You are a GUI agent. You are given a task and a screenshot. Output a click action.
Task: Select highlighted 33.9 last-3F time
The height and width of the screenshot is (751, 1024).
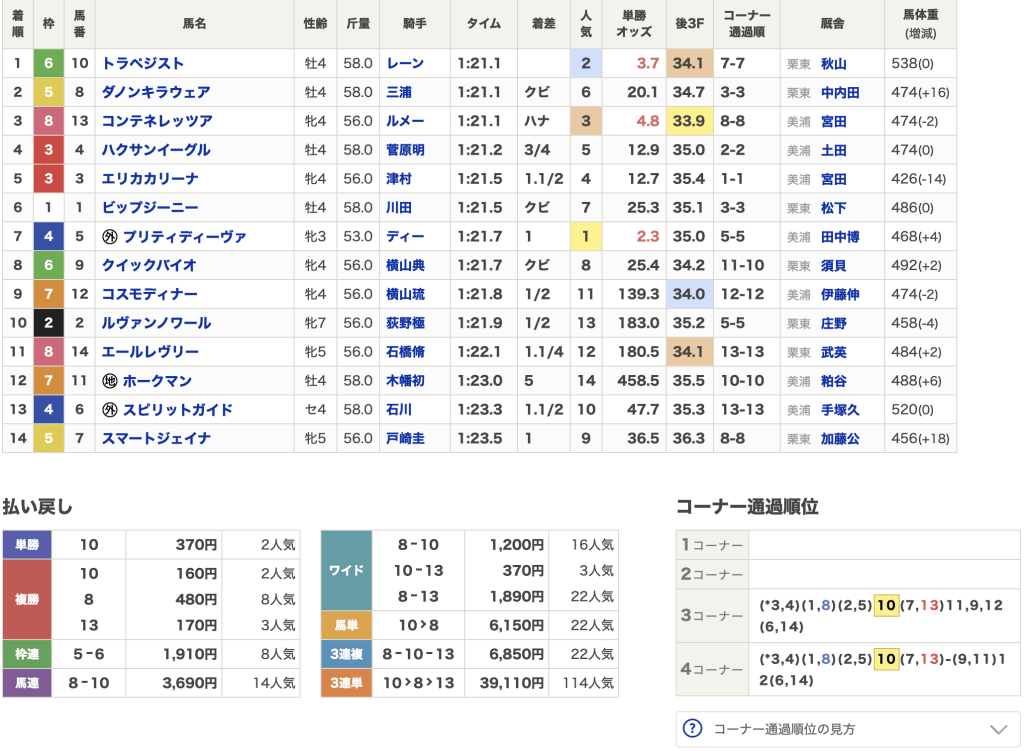(x=689, y=121)
